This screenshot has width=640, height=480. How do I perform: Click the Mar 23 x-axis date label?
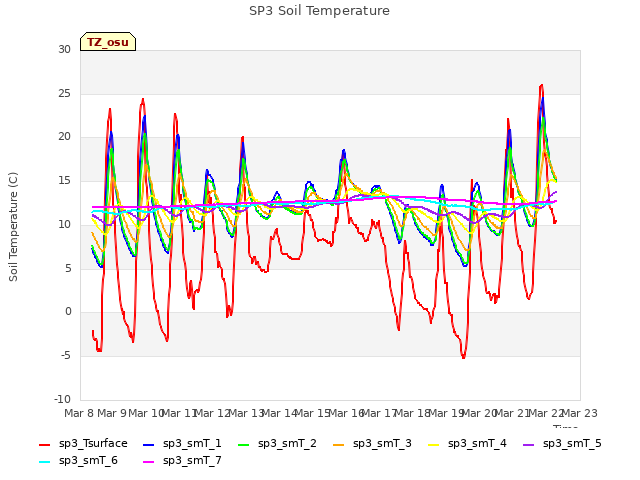[580, 413]
